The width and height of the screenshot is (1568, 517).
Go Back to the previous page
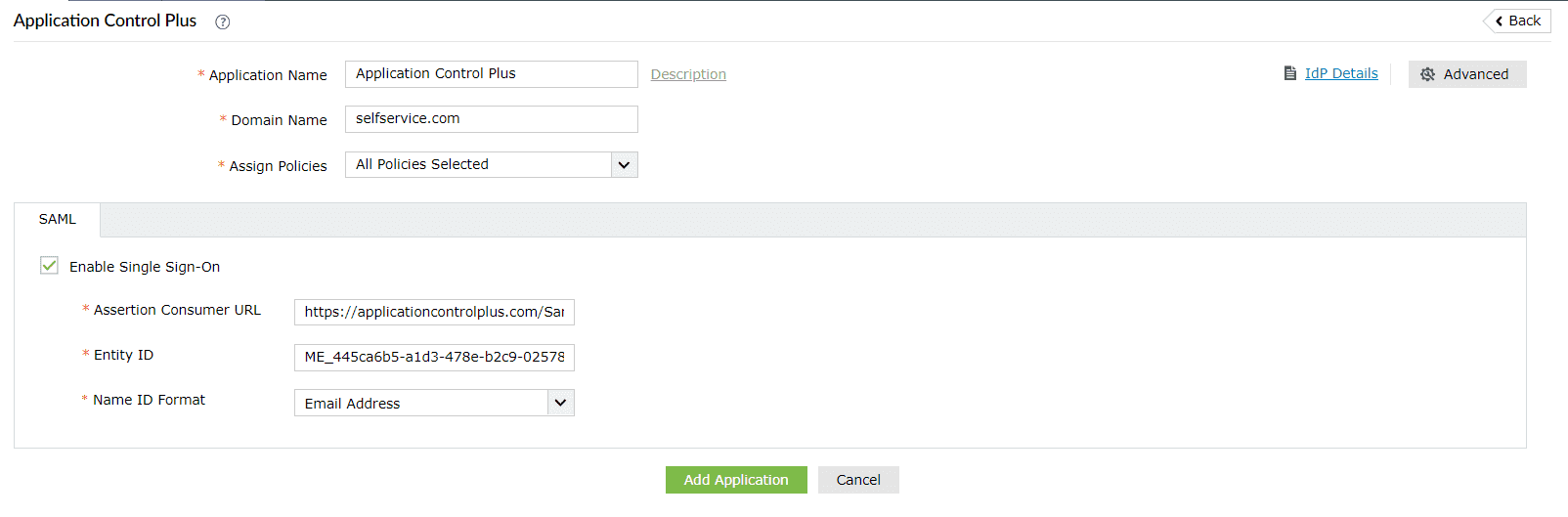click(x=1523, y=21)
